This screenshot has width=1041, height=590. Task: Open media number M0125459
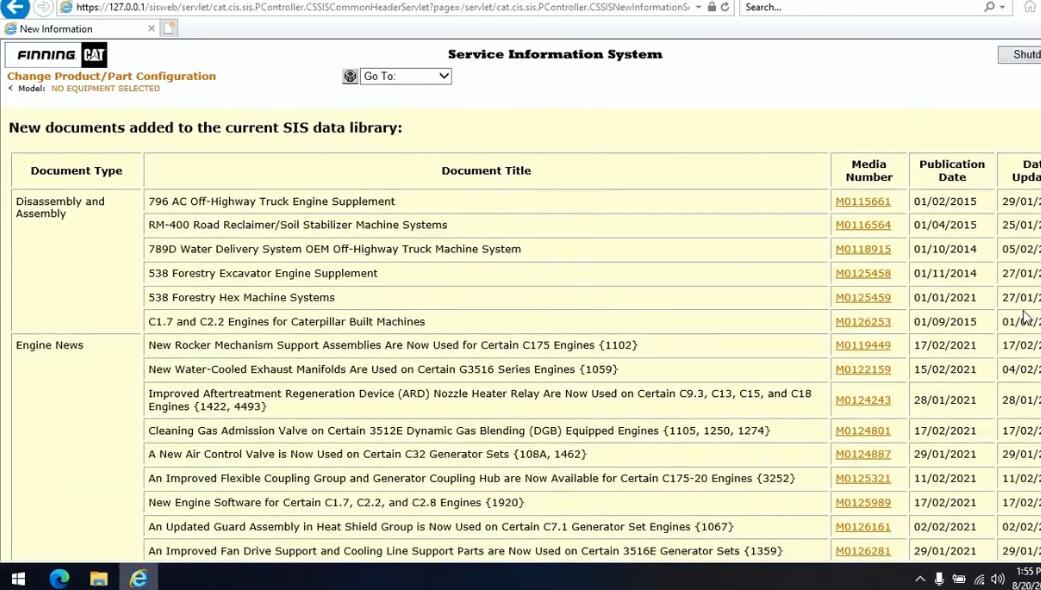coord(863,298)
